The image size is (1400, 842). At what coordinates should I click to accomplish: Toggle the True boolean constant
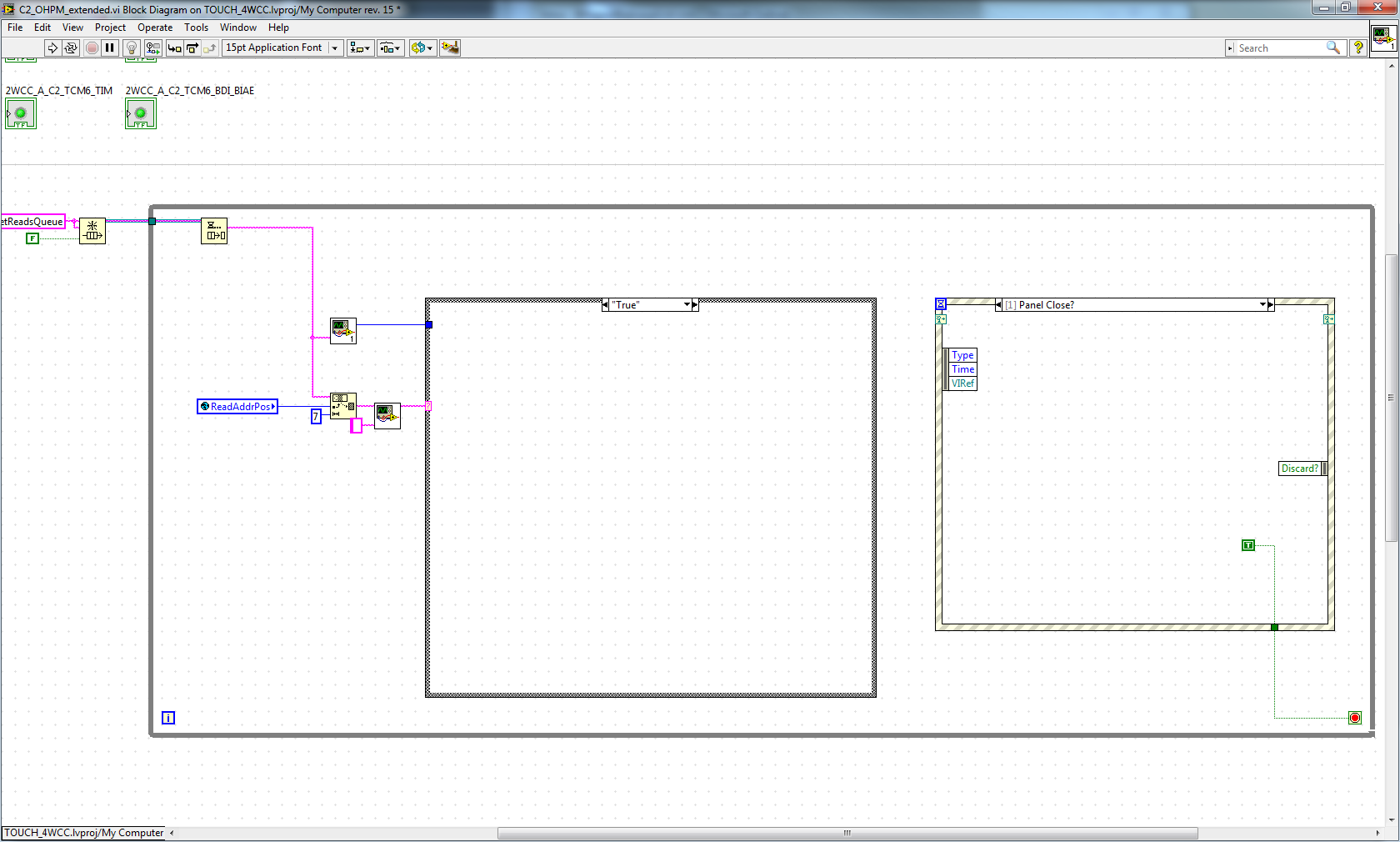click(1248, 545)
